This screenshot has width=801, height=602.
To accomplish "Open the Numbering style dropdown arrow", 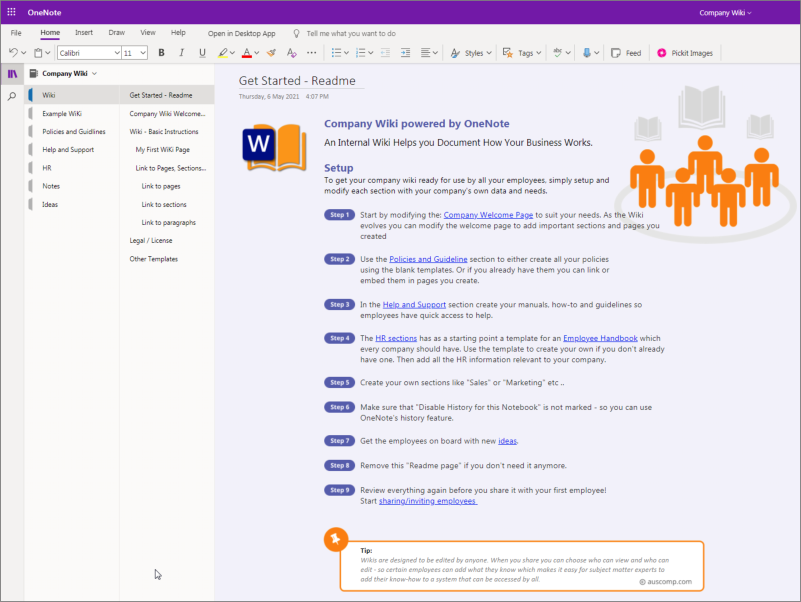I will [x=371, y=53].
